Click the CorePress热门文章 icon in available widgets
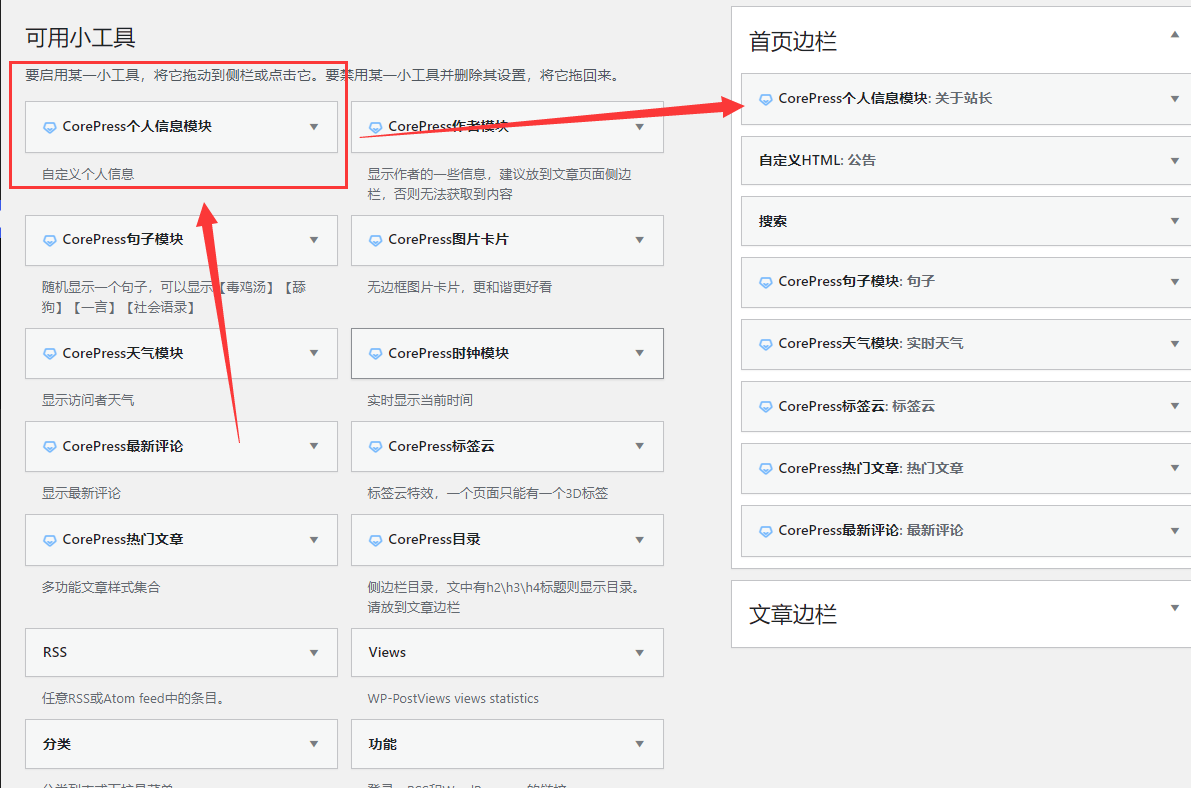The image size is (1191, 788). (x=49, y=540)
